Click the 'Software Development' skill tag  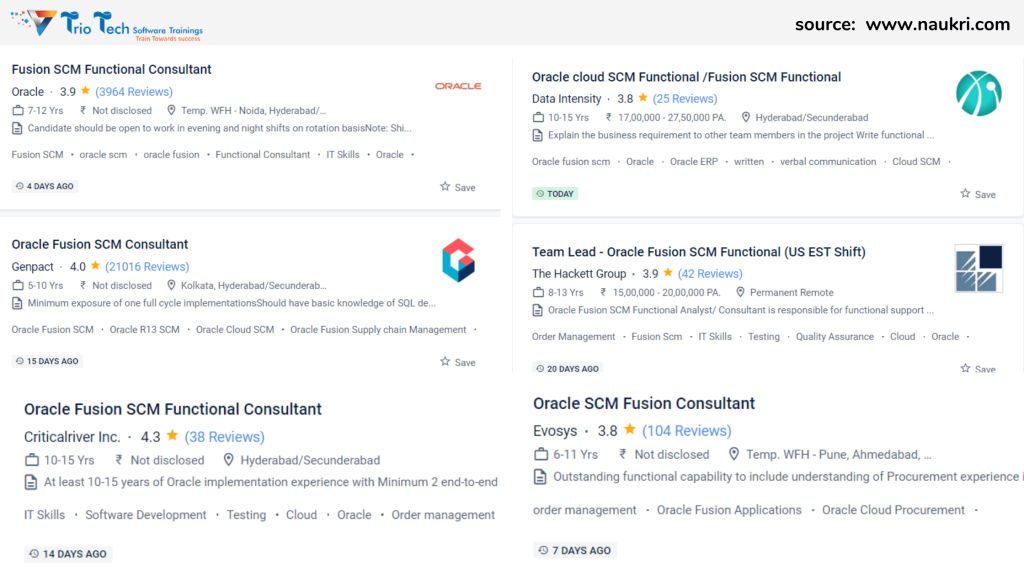pos(146,515)
